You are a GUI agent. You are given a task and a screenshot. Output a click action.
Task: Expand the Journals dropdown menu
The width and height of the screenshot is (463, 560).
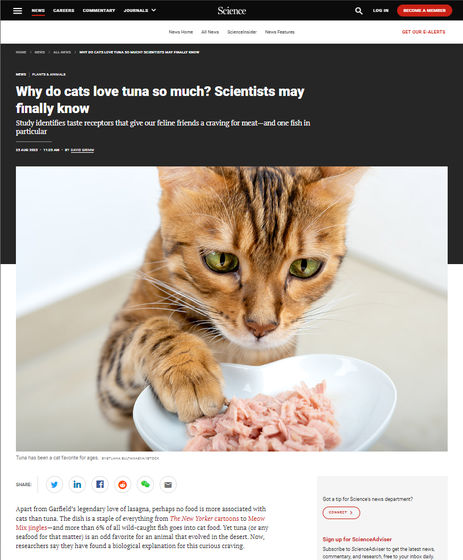(140, 10)
